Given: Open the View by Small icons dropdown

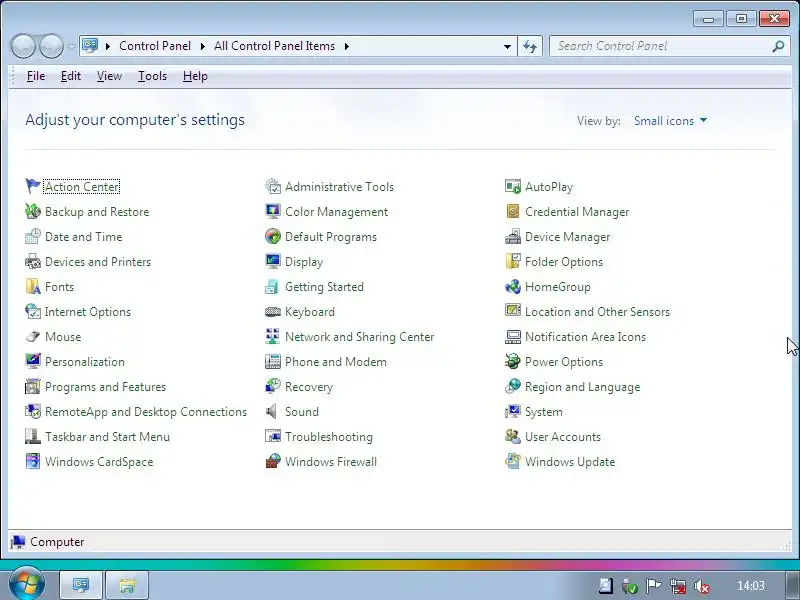Looking at the screenshot, I should tap(670, 121).
